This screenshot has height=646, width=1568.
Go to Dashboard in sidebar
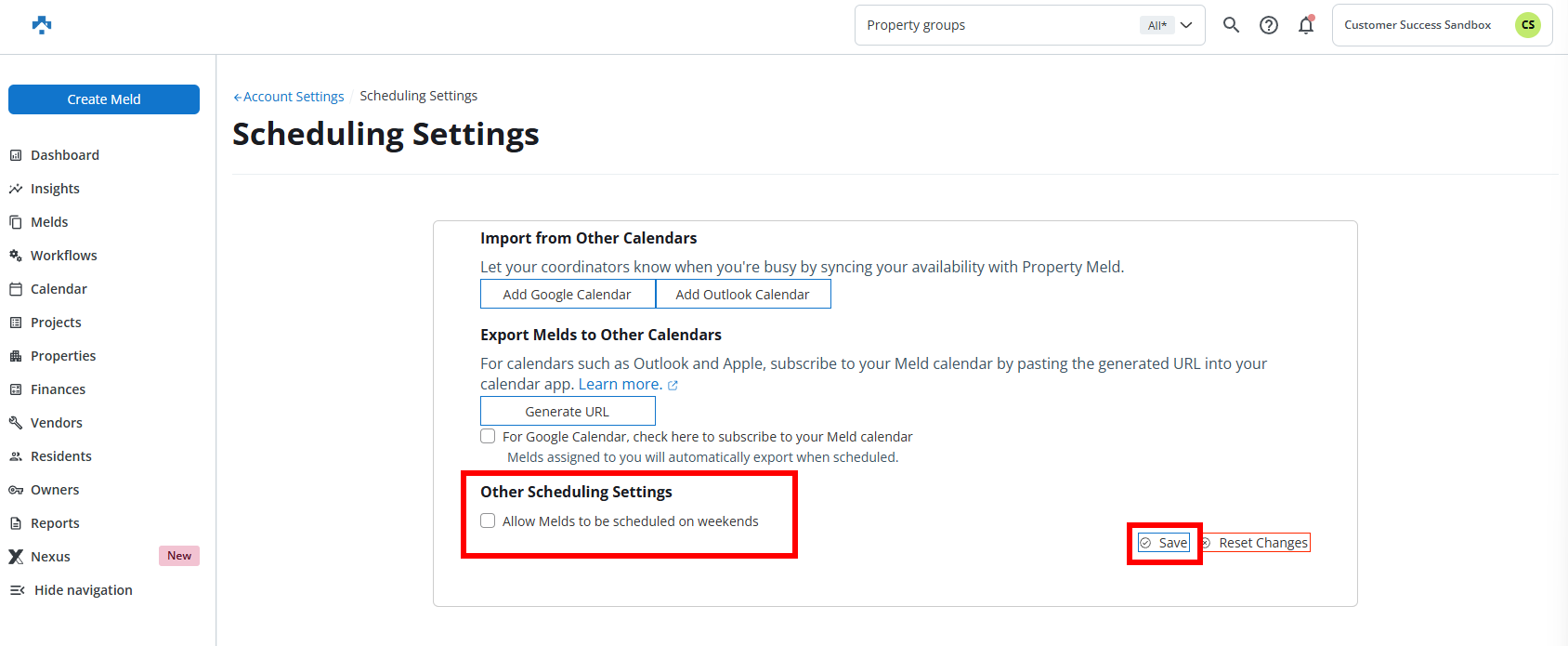click(x=64, y=155)
